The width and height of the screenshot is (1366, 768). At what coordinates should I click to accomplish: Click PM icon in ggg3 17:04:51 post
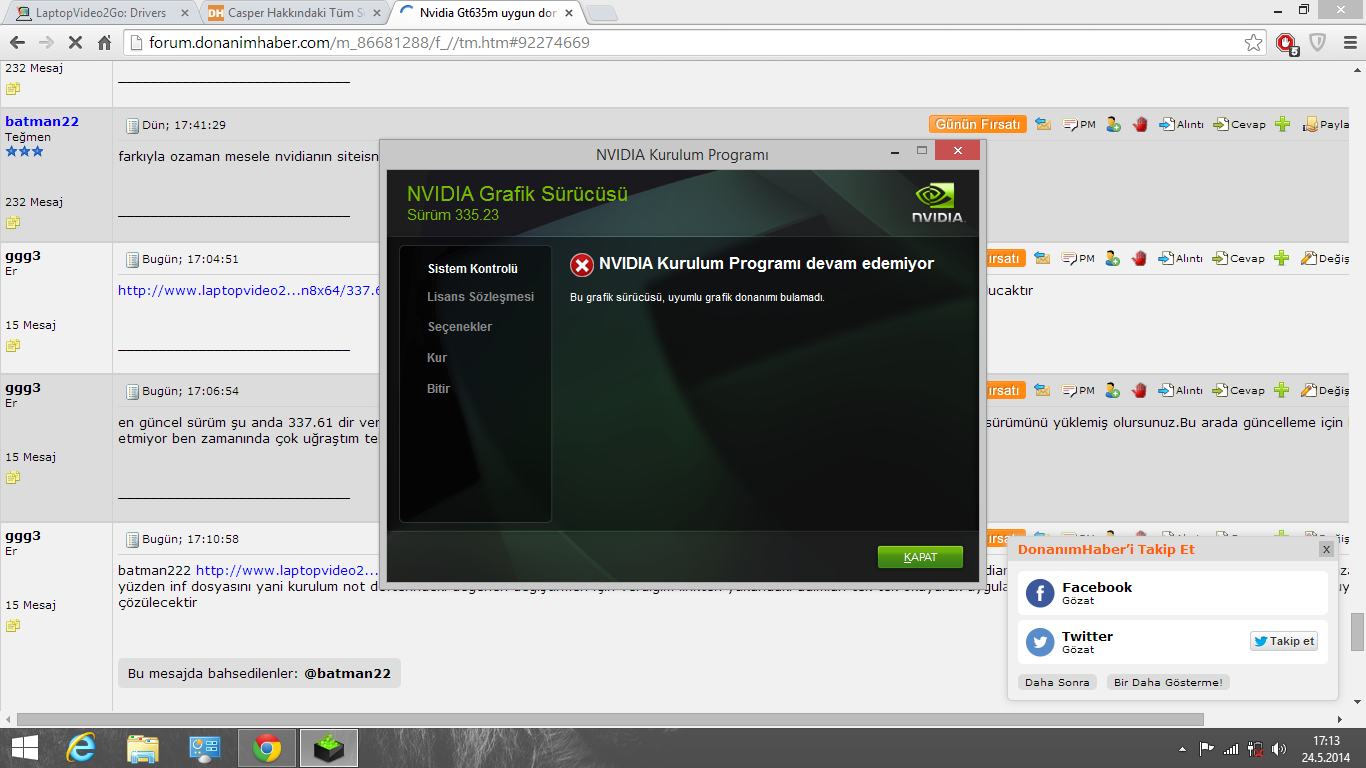pyautogui.click(x=1079, y=258)
